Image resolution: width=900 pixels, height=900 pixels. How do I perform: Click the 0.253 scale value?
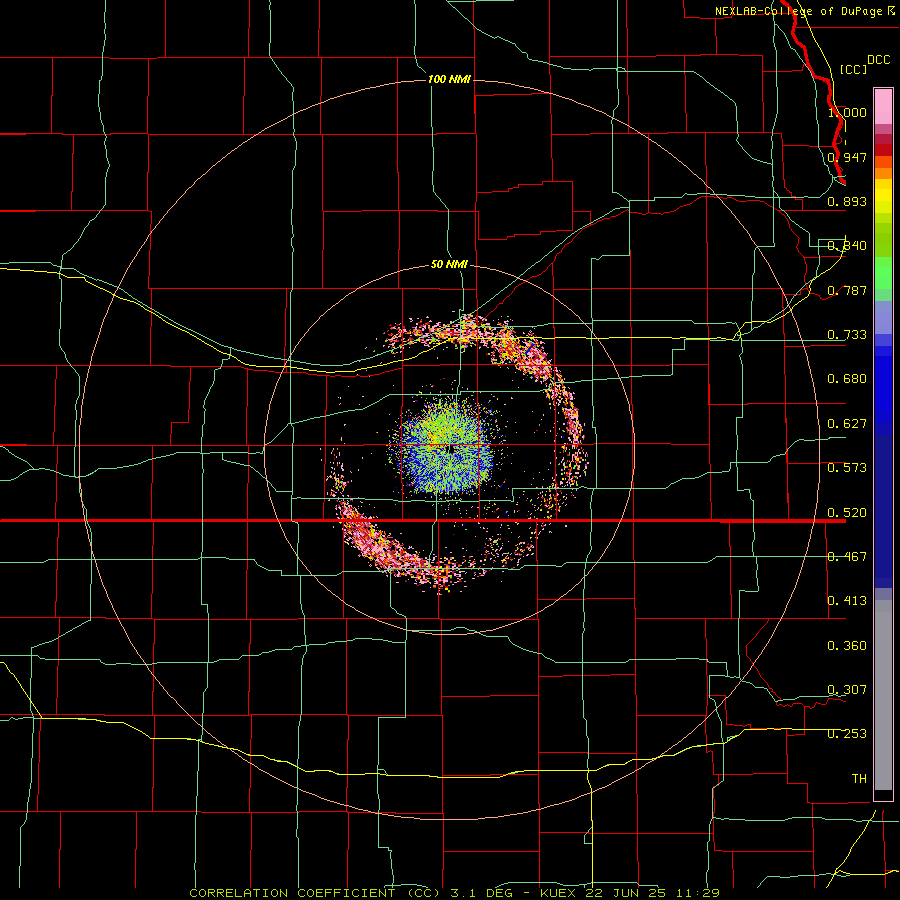pyautogui.click(x=847, y=734)
